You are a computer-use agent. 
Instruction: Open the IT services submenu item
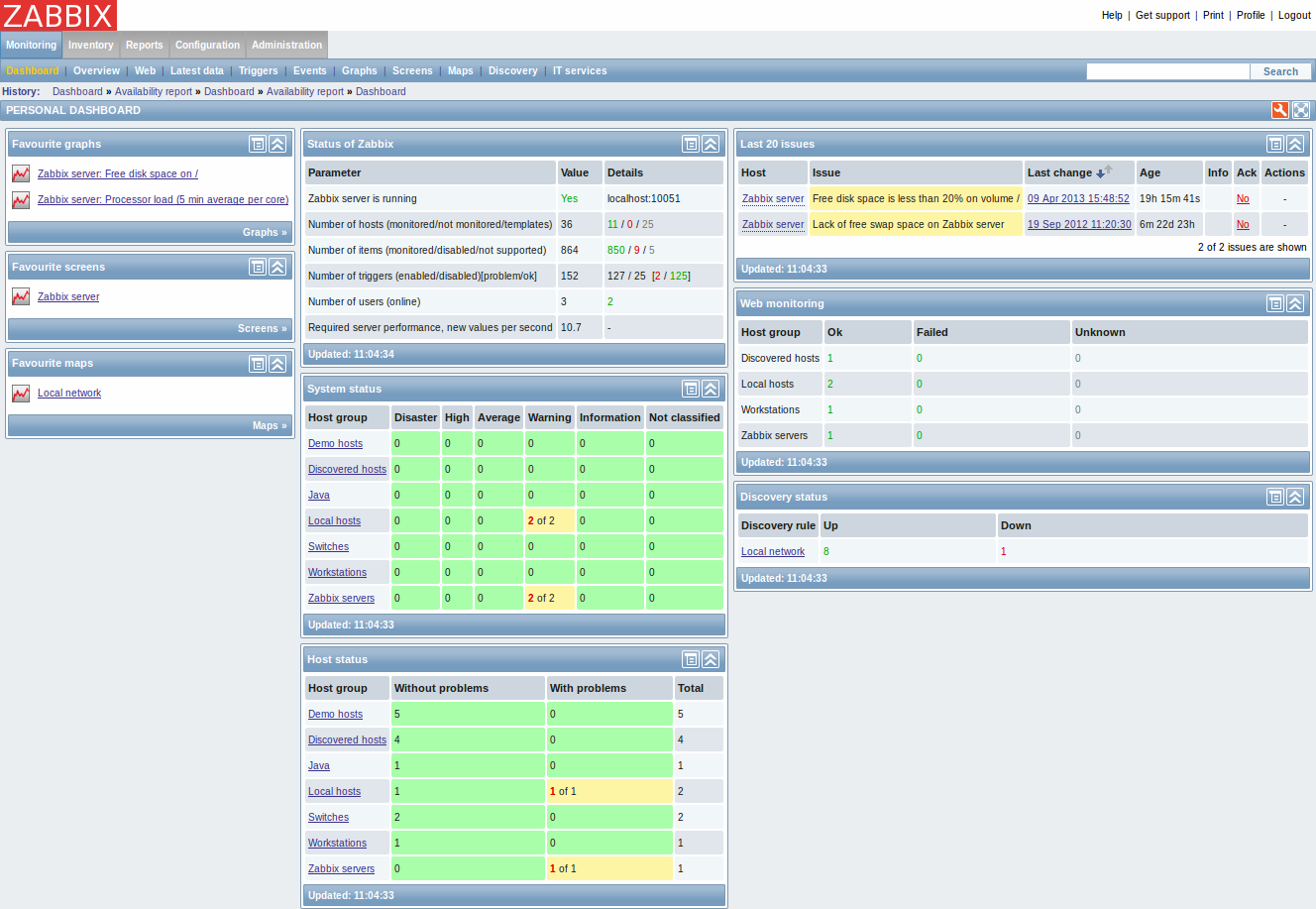[580, 70]
